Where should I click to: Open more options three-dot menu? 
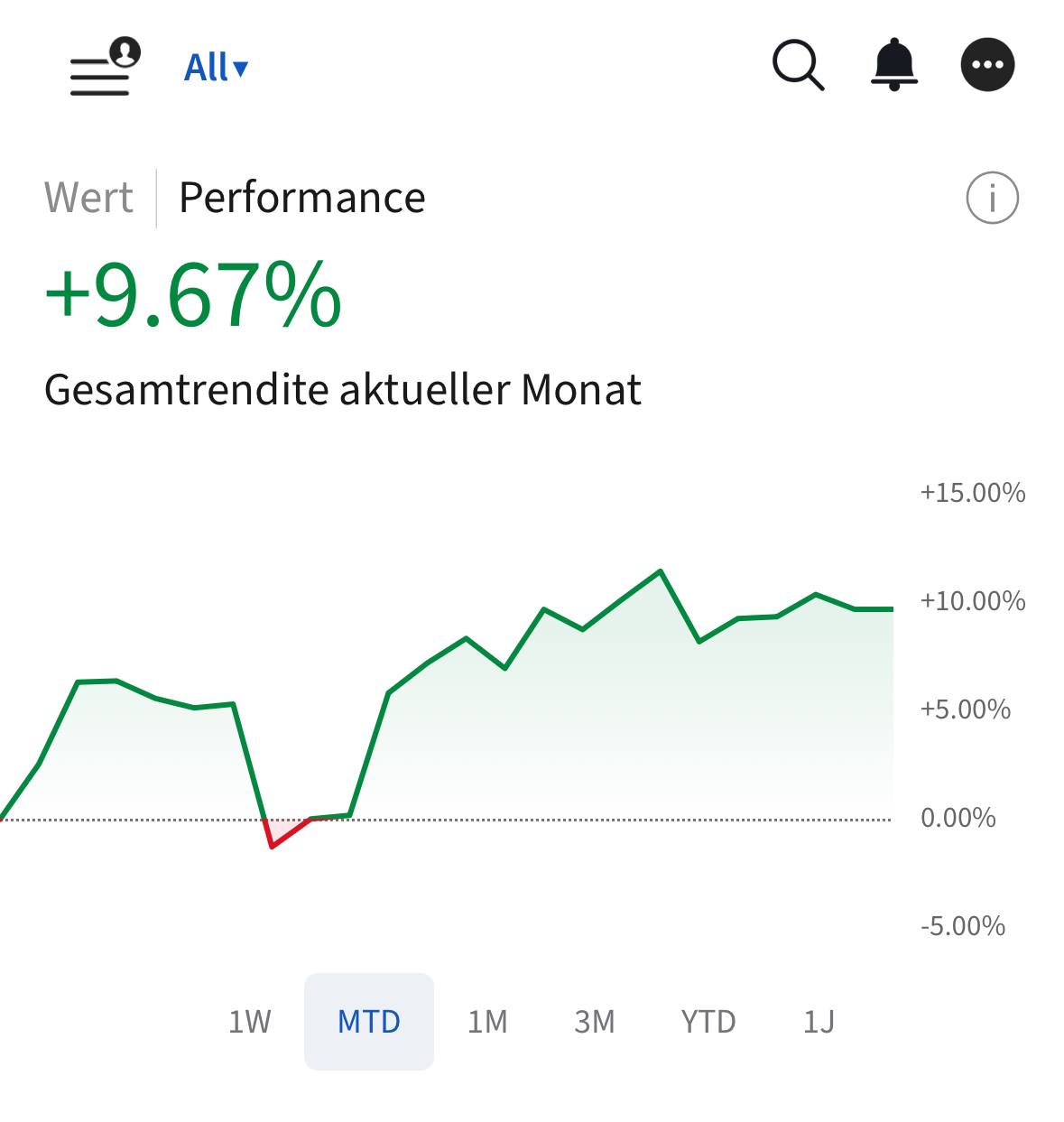click(x=987, y=65)
